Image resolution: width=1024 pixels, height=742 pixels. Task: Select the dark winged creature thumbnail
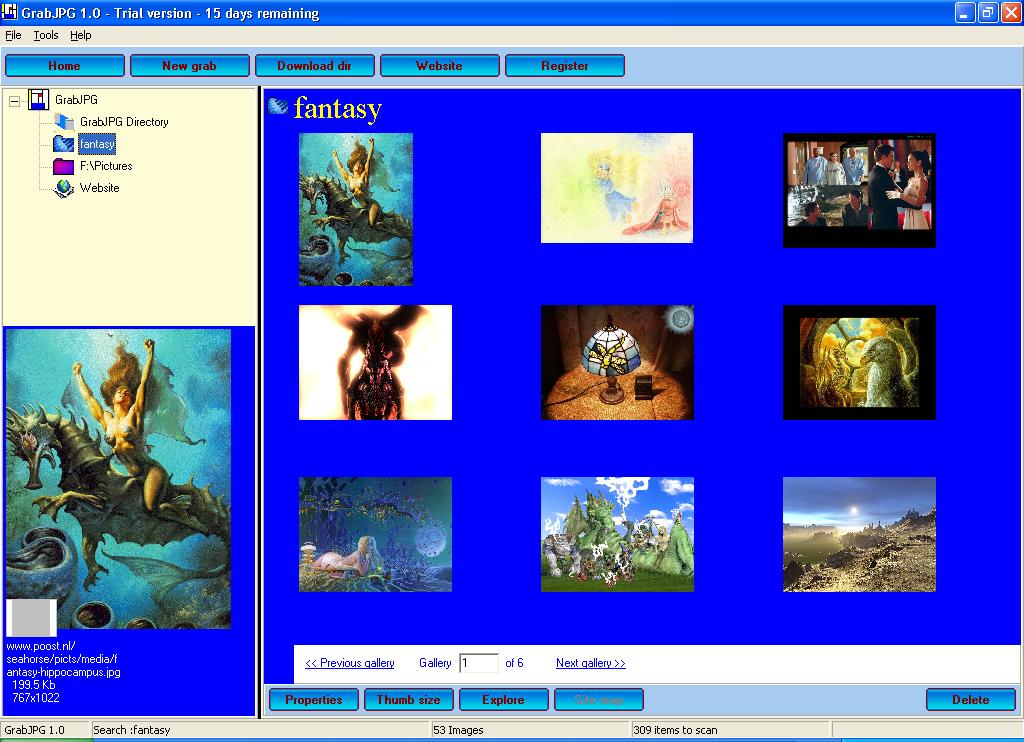(376, 363)
